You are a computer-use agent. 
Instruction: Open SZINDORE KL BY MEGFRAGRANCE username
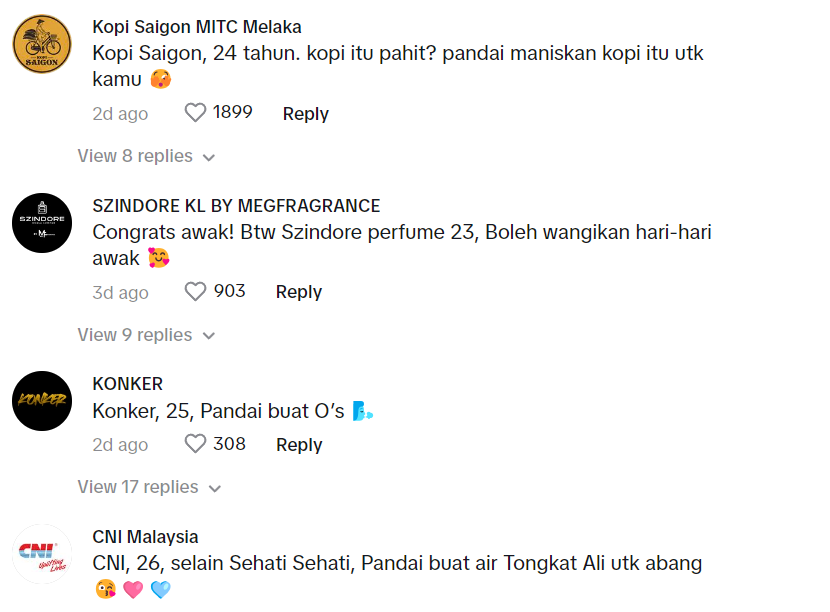click(236, 206)
